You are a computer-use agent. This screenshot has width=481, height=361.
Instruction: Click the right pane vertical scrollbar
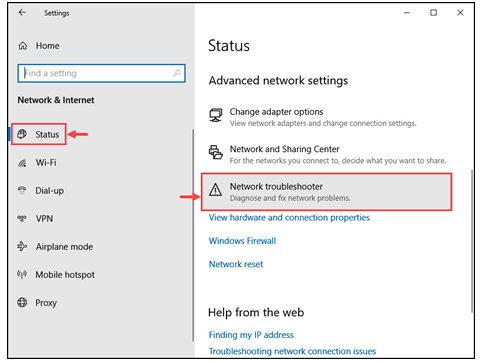[x=472, y=241]
